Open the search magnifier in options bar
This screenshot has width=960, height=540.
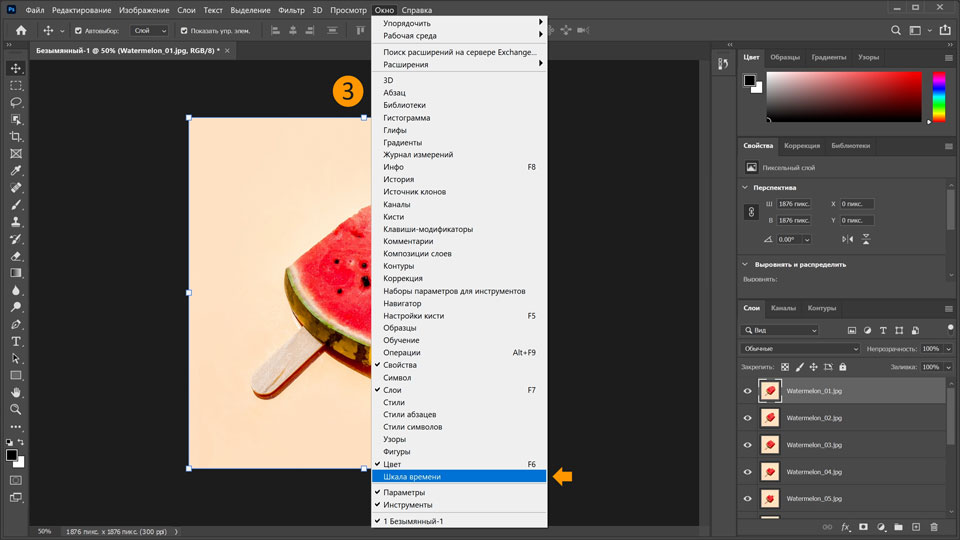click(896, 30)
